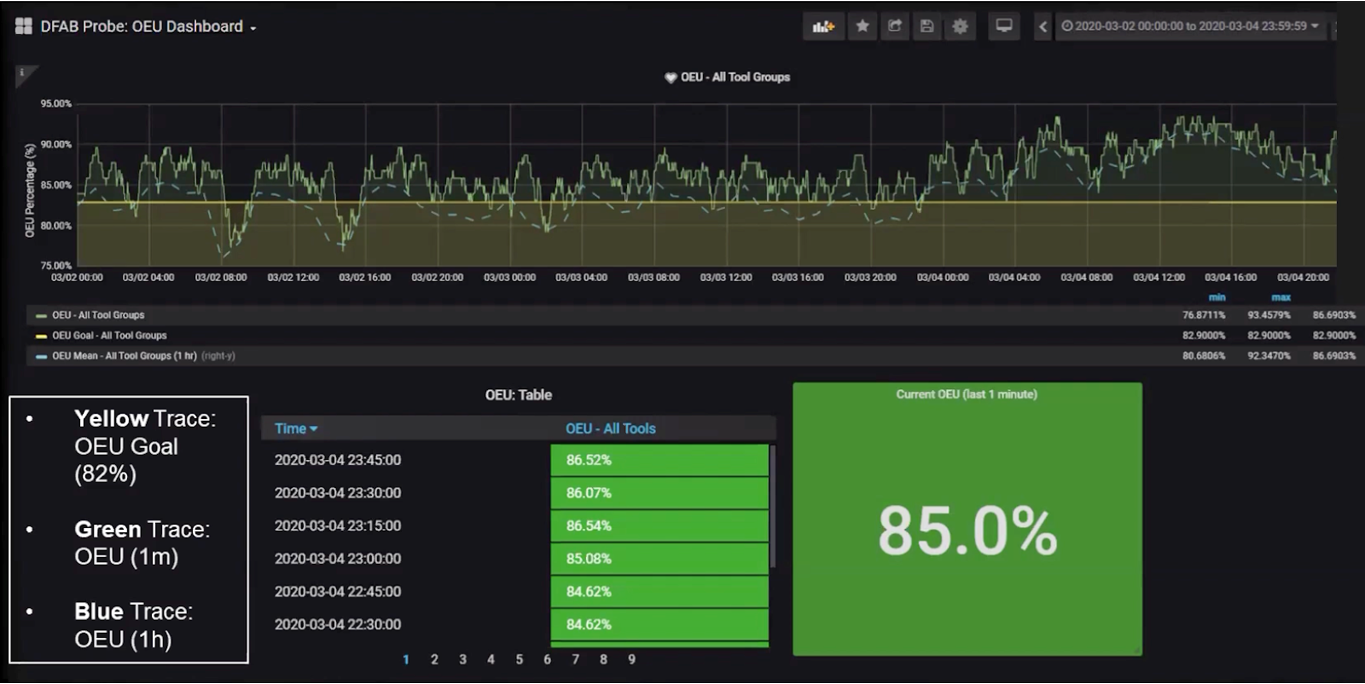Screen dimensions: 1365x684
Task: Click the 93.4579% legend max value
Action: click(x=1269, y=315)
